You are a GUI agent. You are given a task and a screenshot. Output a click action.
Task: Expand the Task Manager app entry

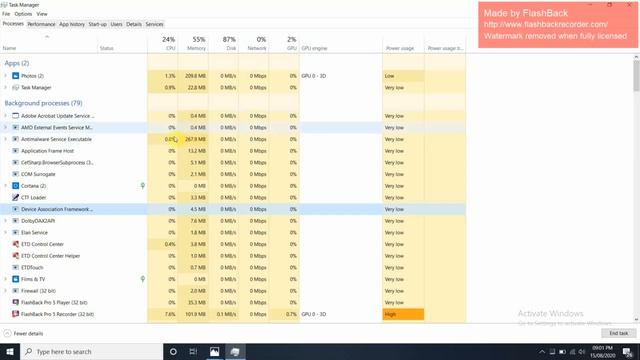pyautogui.click(x=6, y=88)
